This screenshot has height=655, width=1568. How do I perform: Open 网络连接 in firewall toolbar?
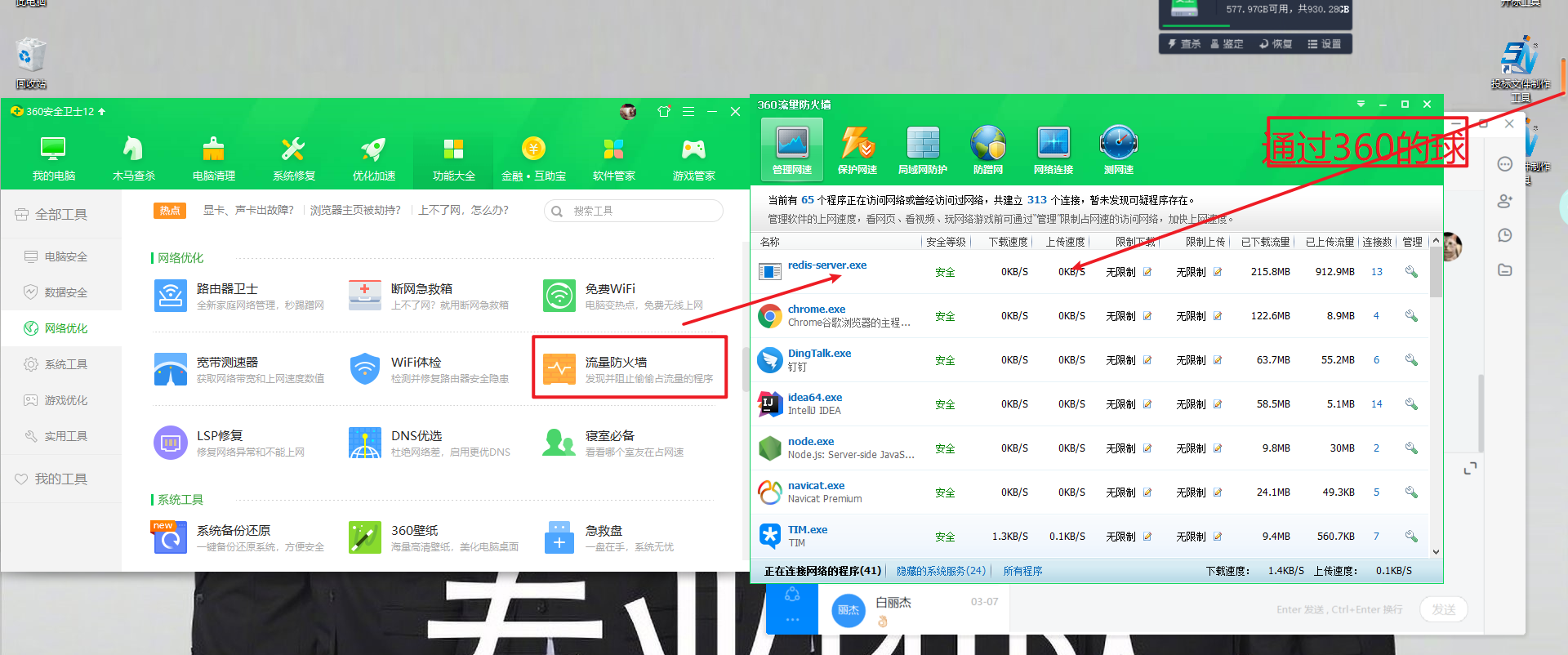pos(1053,150)
